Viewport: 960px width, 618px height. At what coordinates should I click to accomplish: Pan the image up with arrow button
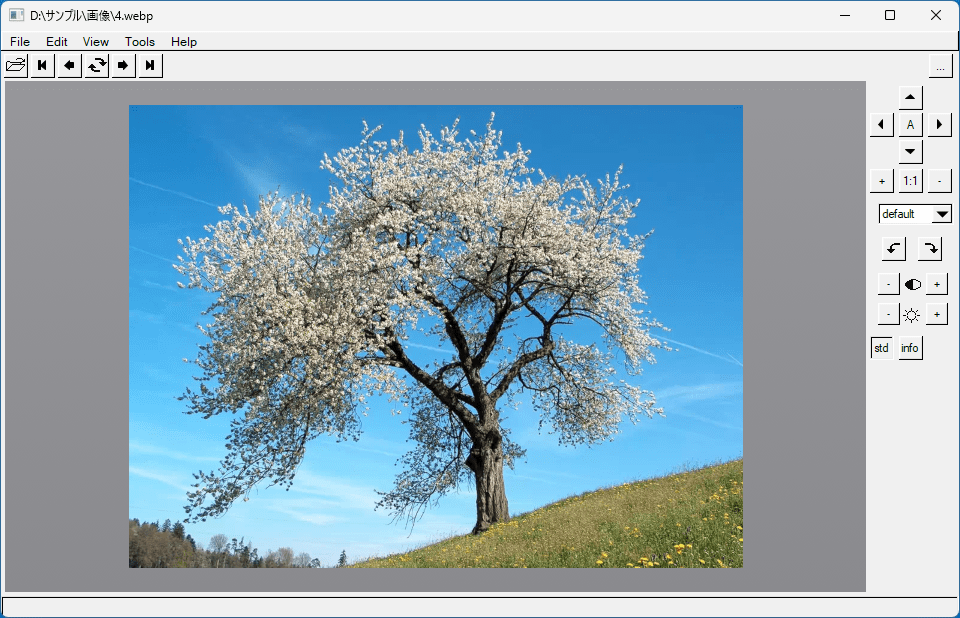click(x=910, y=97)
